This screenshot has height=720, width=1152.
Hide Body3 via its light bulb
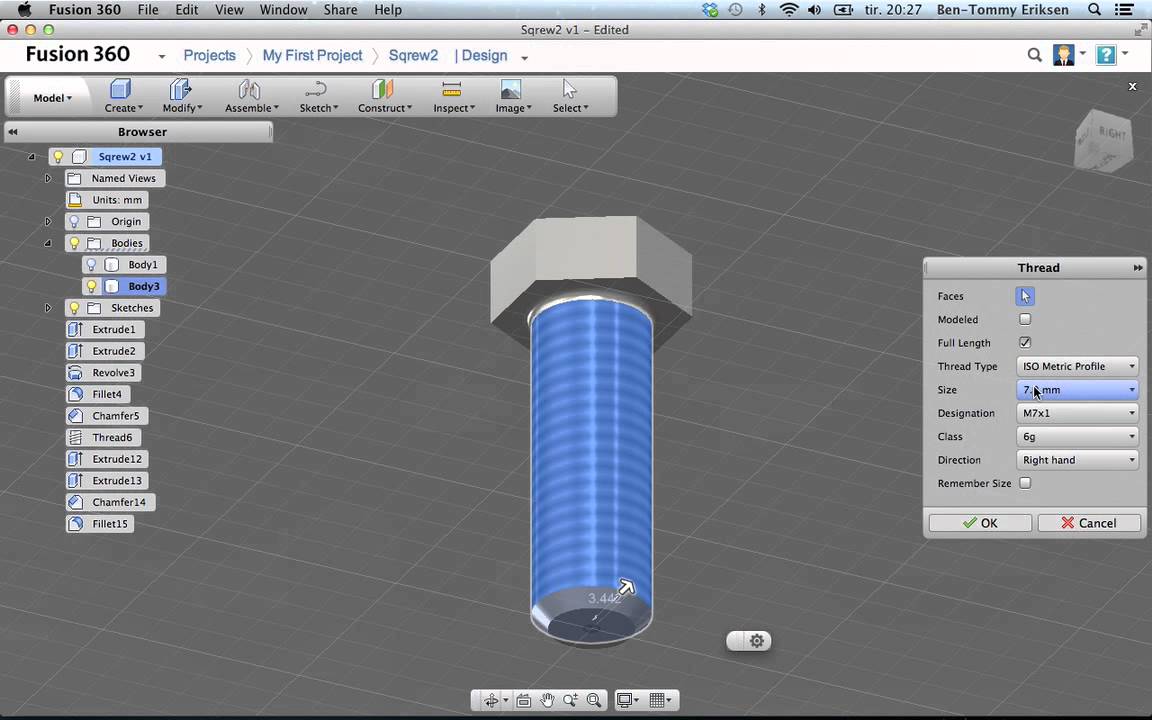tap(91, 286)
